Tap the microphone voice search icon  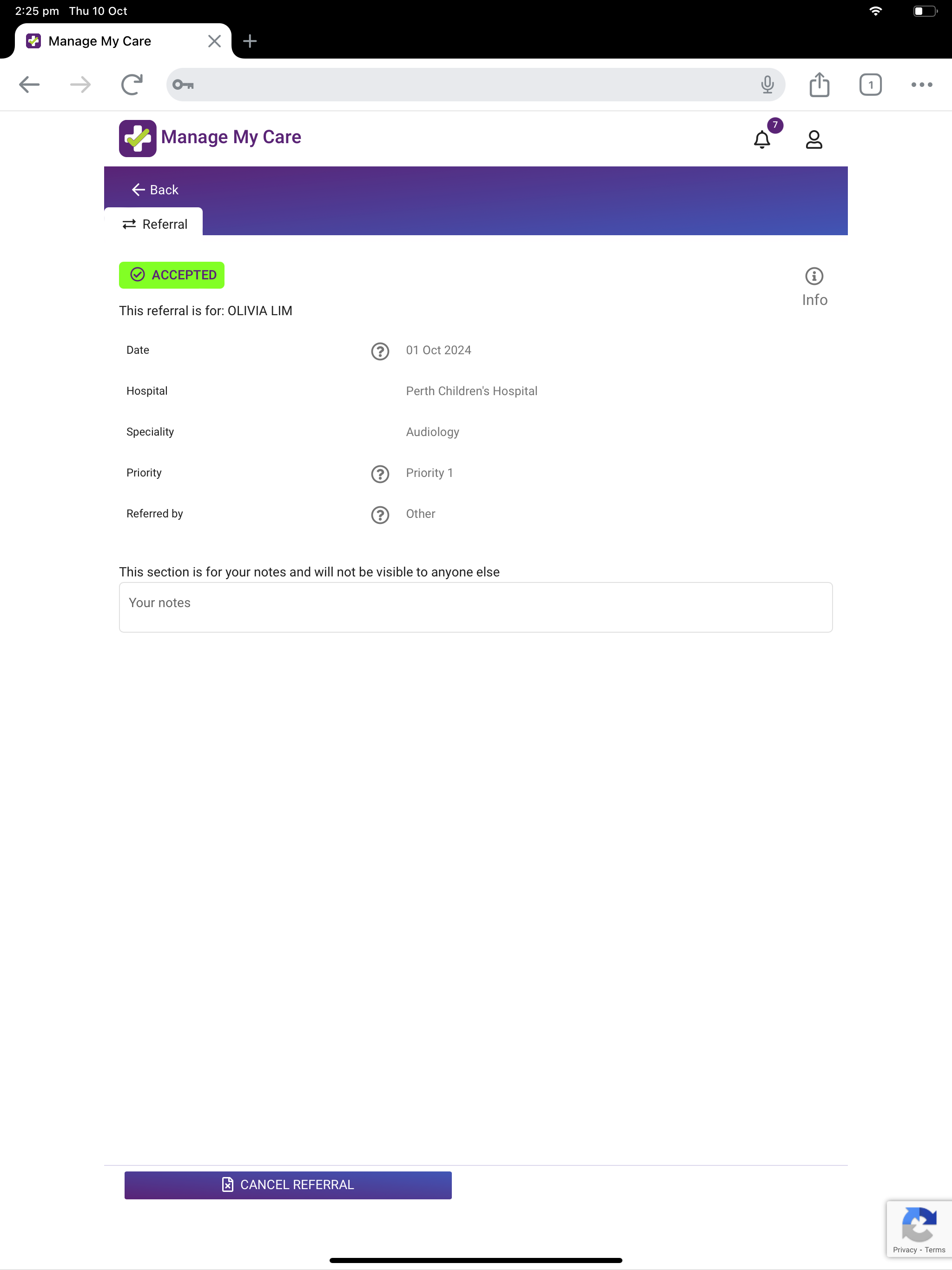[767, 85]
